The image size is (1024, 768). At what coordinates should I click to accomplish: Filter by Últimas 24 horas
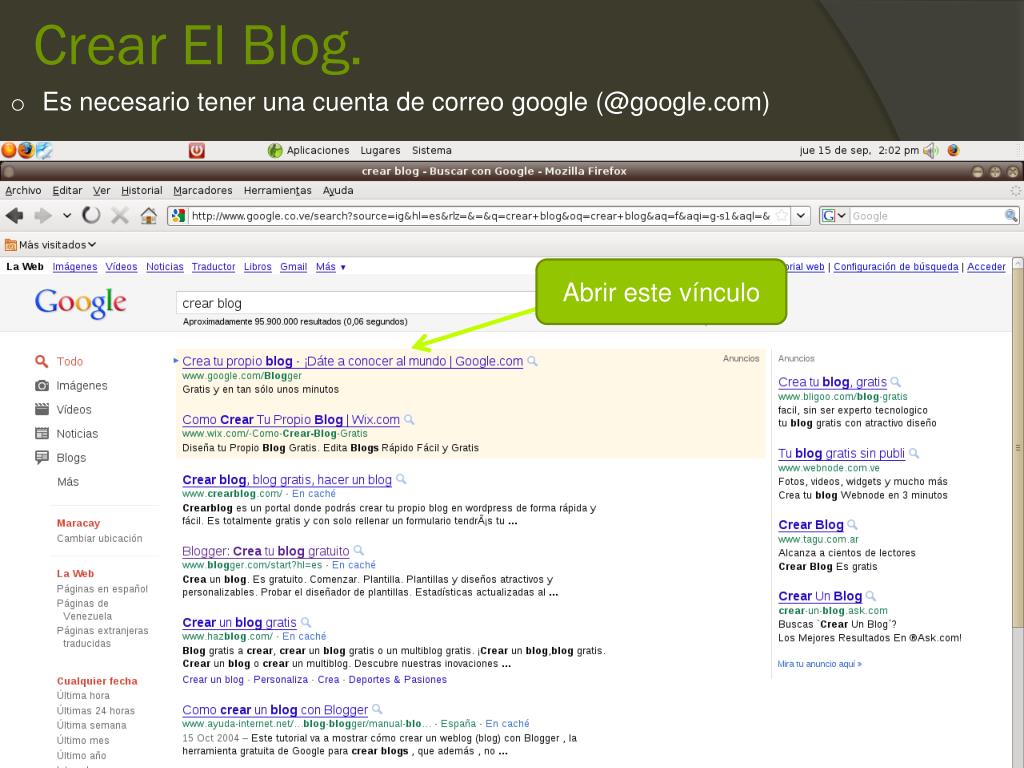[x=95, y=711]
